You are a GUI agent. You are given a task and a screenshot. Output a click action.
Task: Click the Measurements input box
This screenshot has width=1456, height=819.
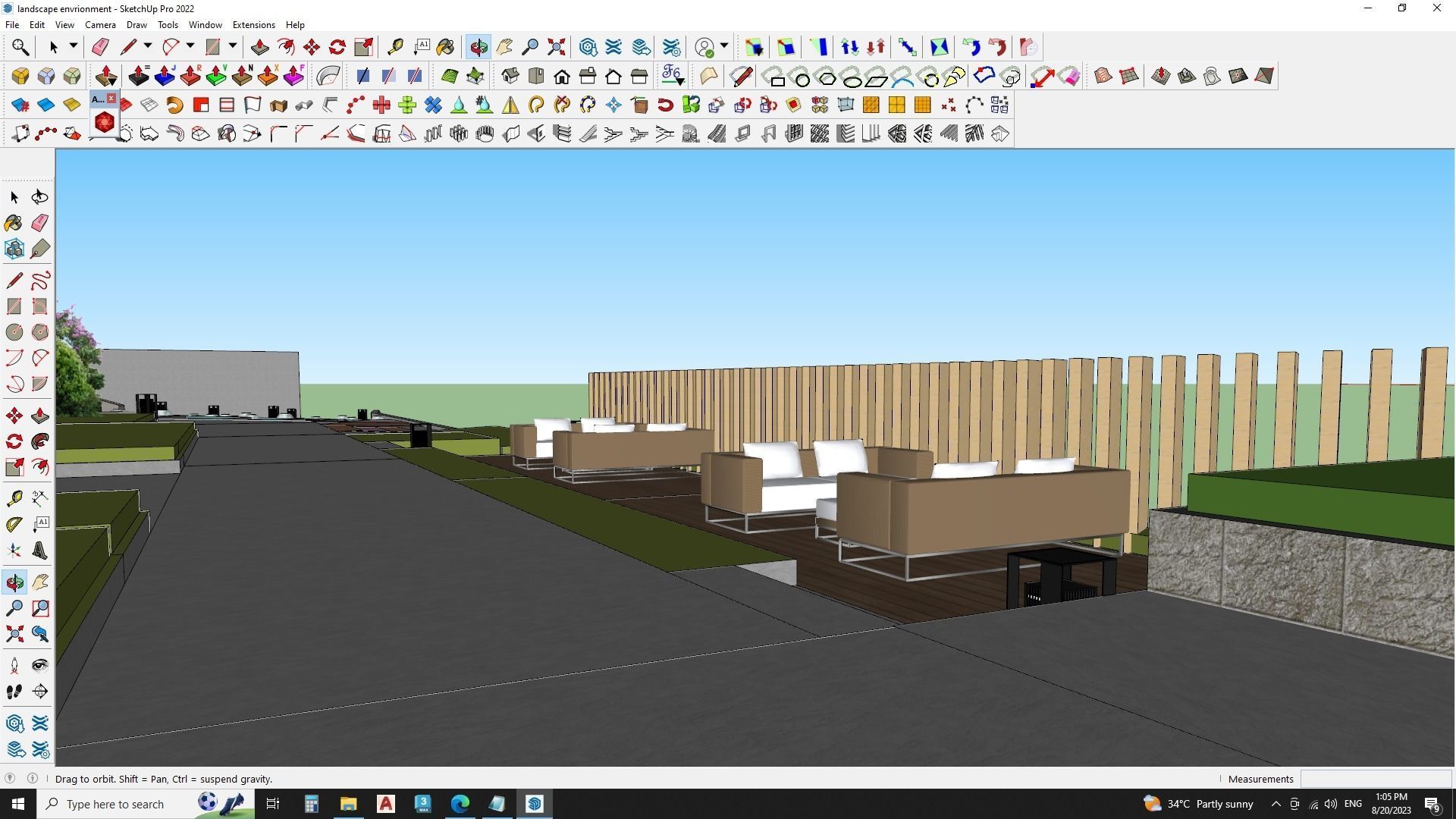(x=1376, y=779)
